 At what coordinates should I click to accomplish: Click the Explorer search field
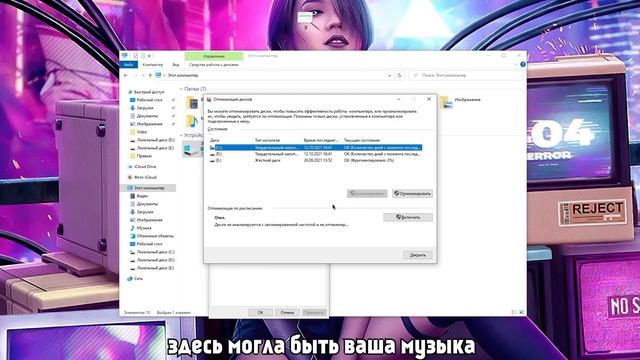(465, 76)
